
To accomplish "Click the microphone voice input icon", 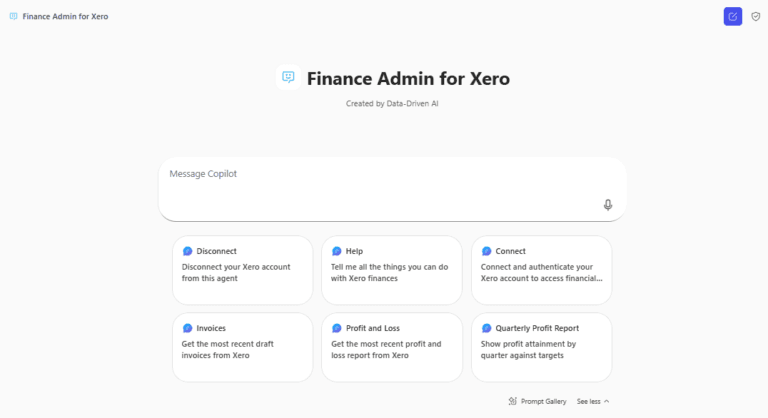I will click(608, 205).
